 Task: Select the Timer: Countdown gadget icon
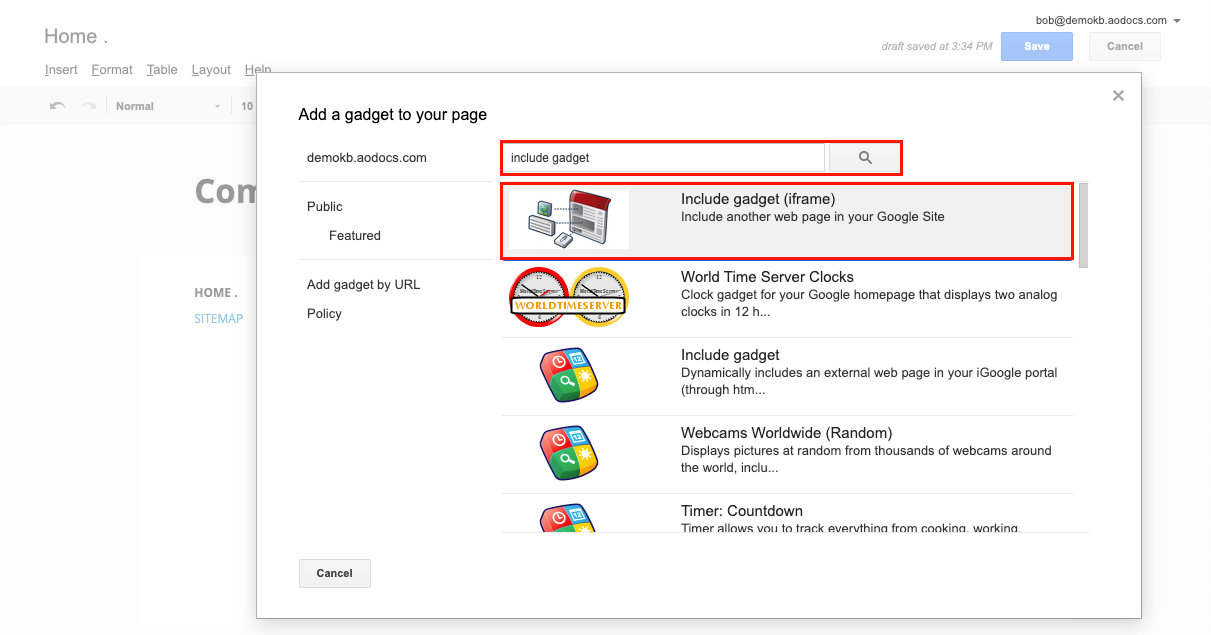568,522
